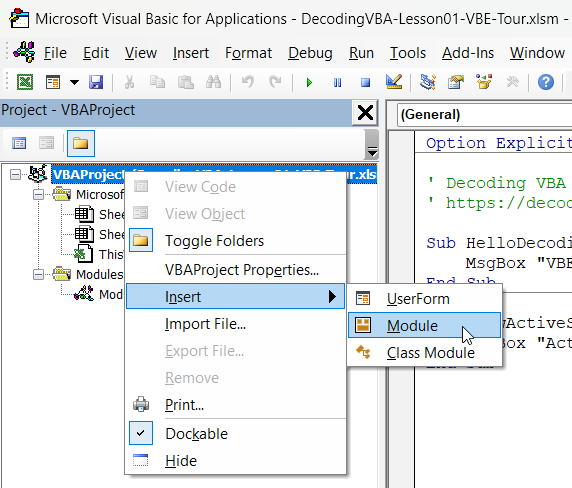Open the File menu
Viewport: 572px width, 488px height.
tap(55, 53)
